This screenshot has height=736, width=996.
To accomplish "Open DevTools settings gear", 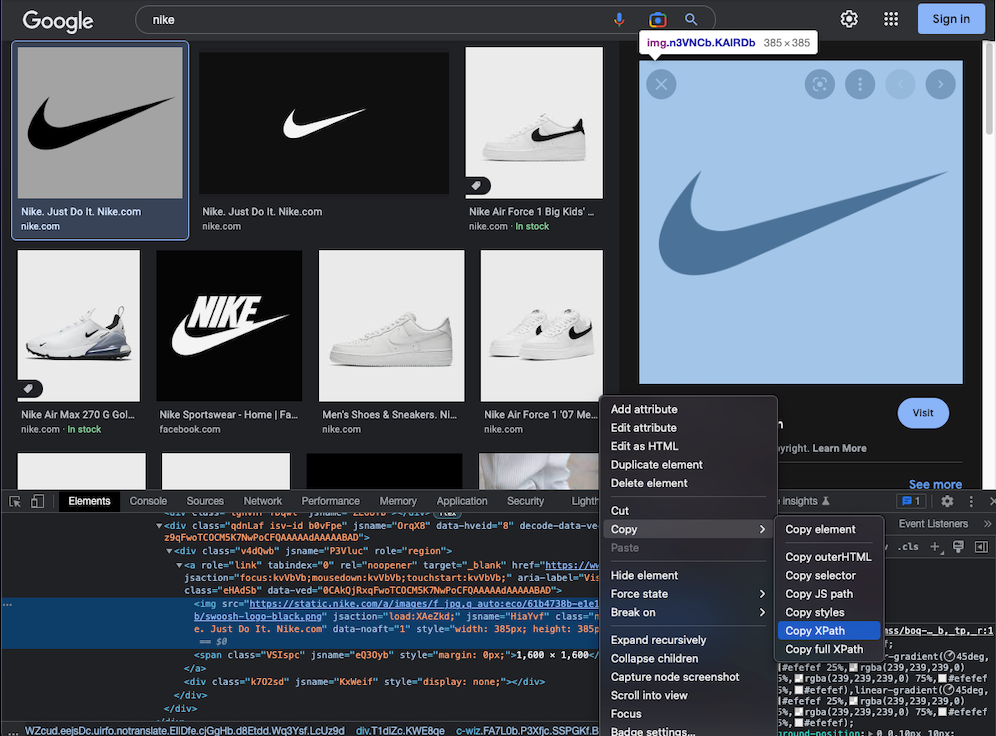I will 947,501.
